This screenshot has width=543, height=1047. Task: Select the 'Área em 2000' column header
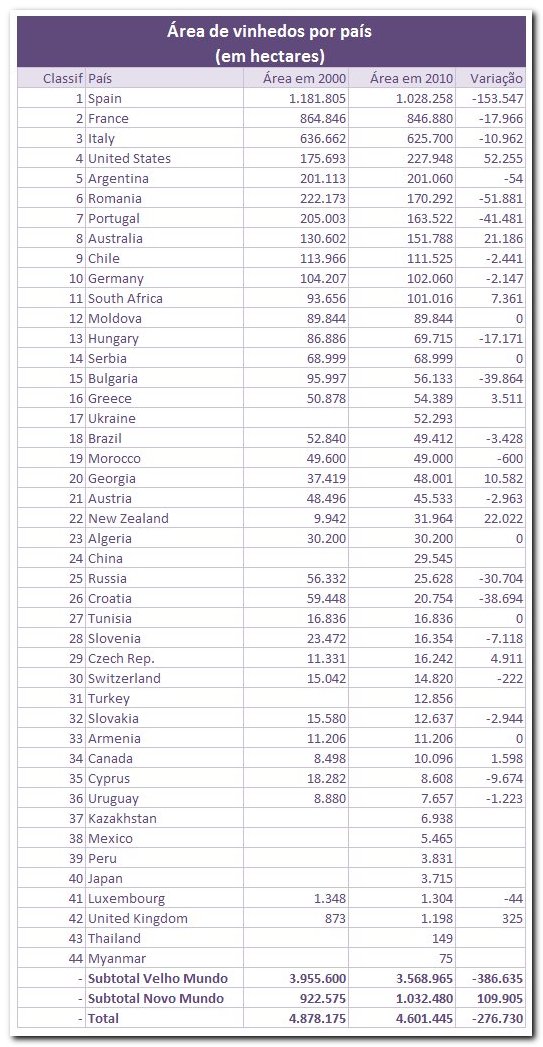(305, 78)
